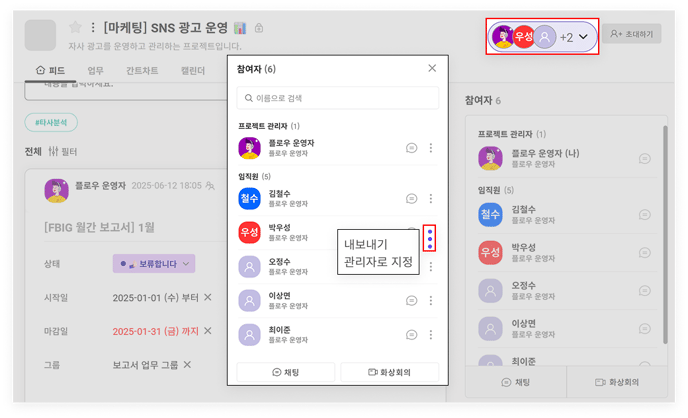
Task: Click the lock icon beside project title
Action: [x=260, y=28]
